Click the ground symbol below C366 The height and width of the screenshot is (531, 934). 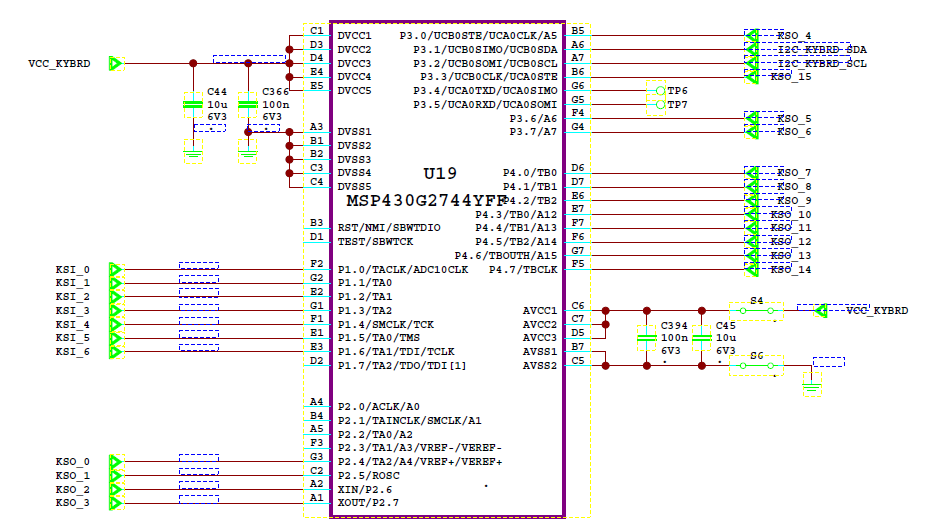(248, 152)
